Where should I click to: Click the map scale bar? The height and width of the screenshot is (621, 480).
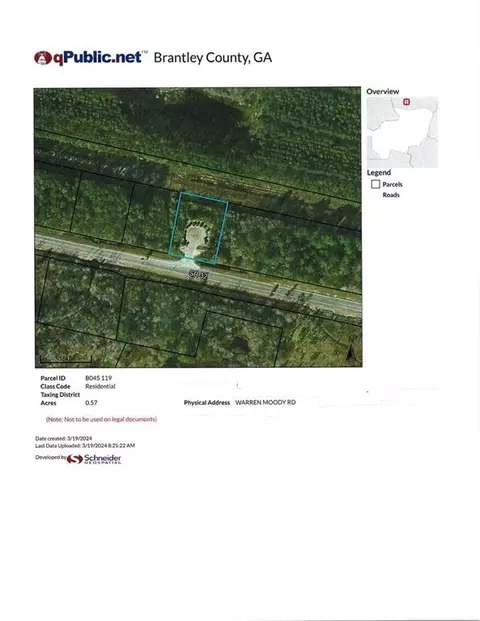65,360
